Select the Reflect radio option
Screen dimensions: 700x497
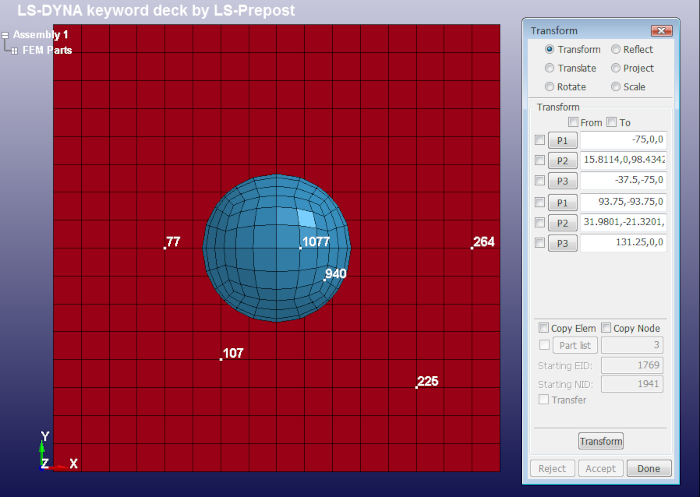pyautogui.click(x=615, y=50)
